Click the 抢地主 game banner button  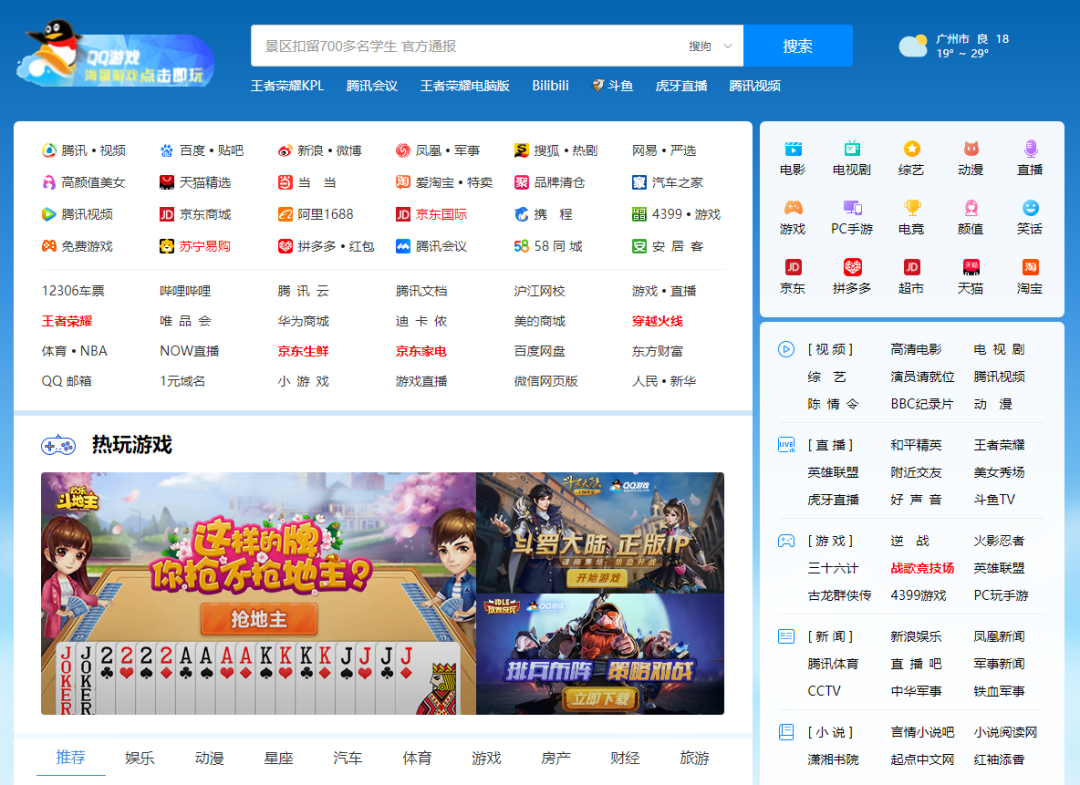(259, 619)
